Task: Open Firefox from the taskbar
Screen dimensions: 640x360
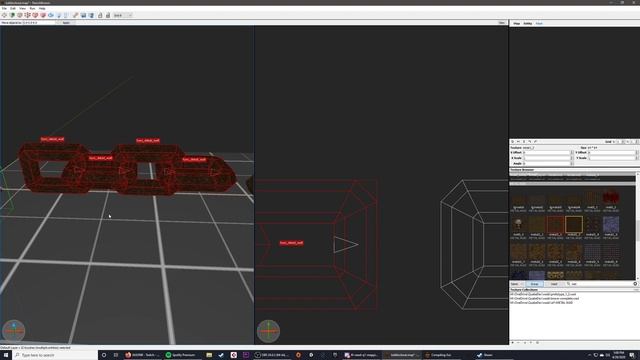Action: point(142,355)
